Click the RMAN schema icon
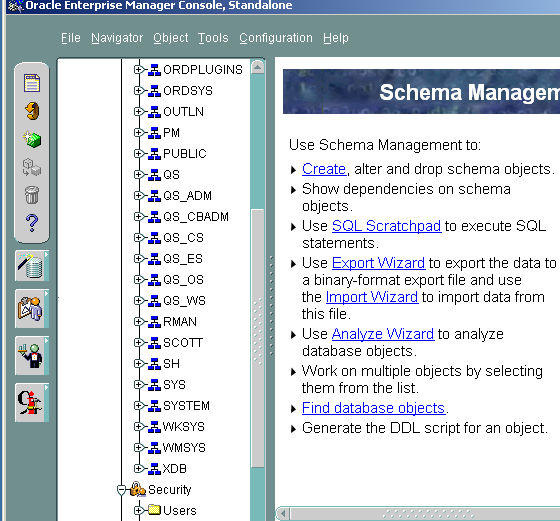Viewport: 560px width, 521px height. 154,322
